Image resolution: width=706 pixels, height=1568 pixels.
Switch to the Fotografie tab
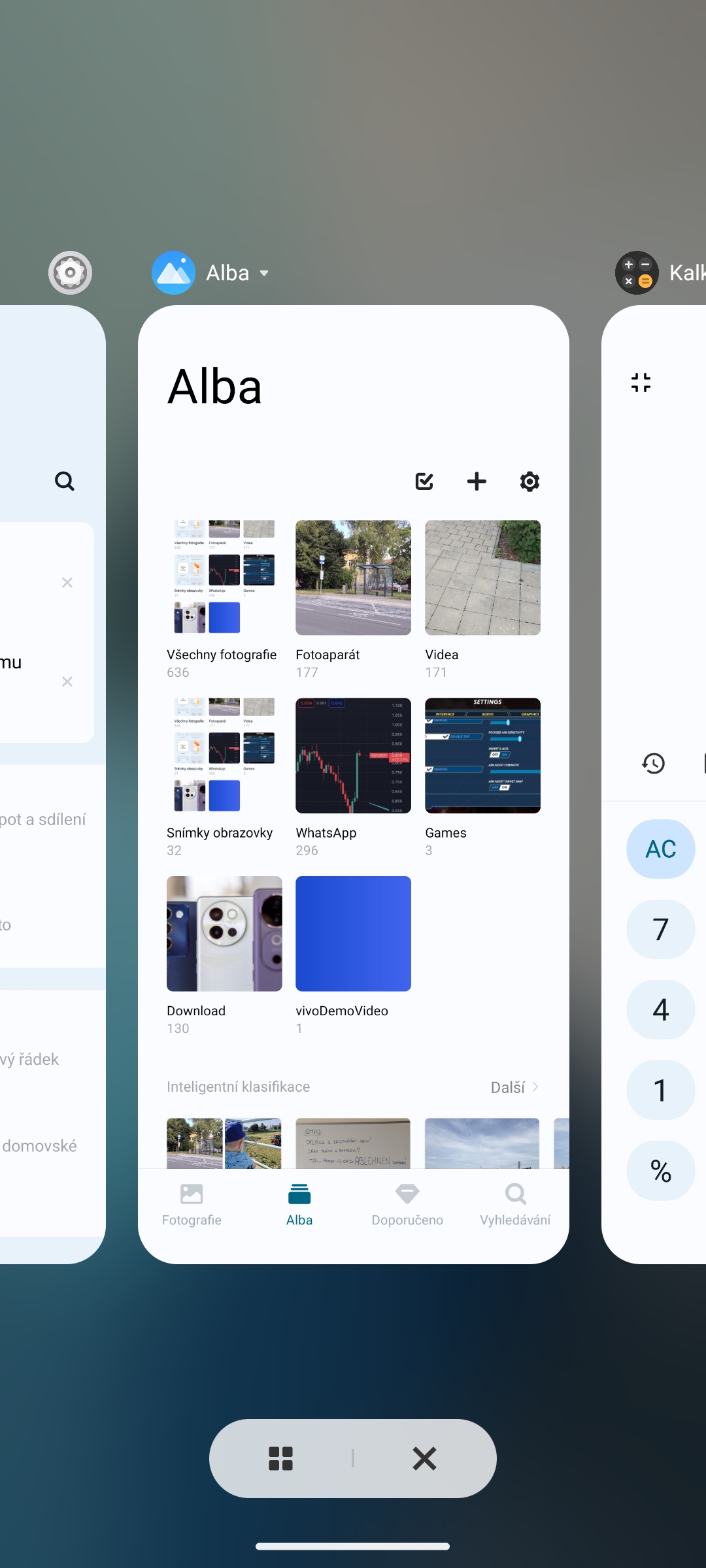pyautogui.click(x=192, y=1205)
